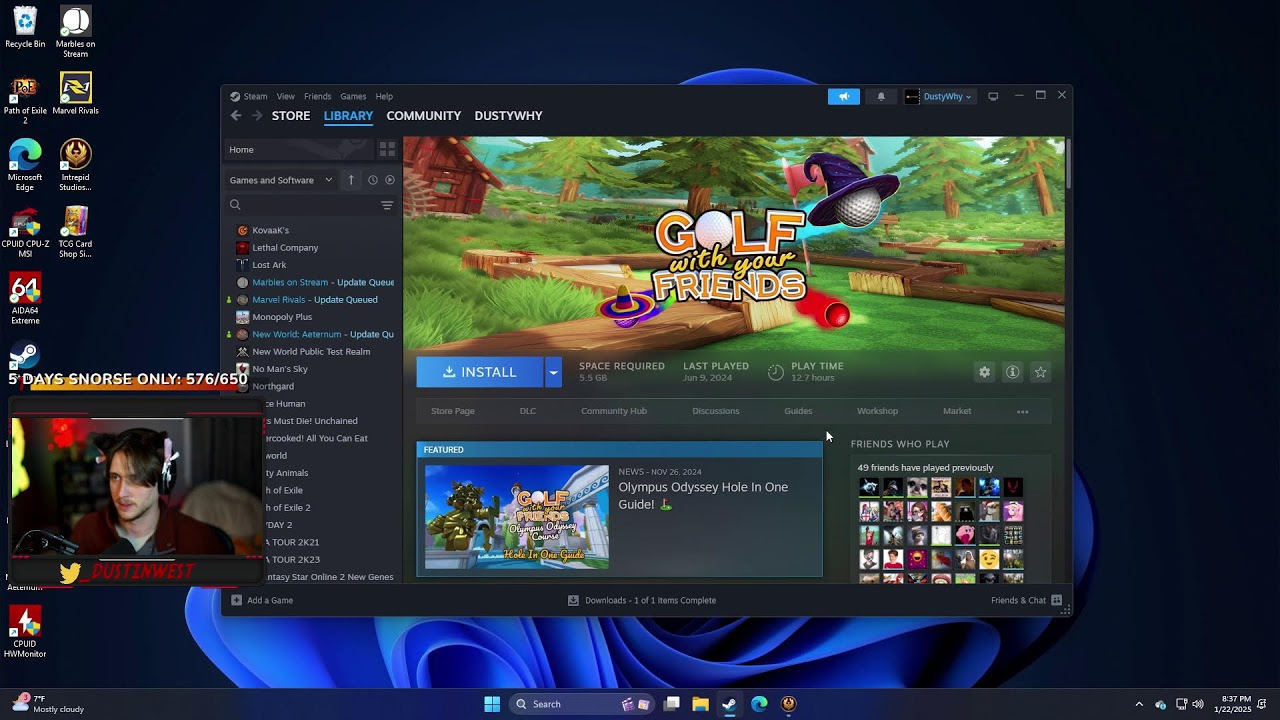Show hidden system tray icons chevron

click(1138, 704)
